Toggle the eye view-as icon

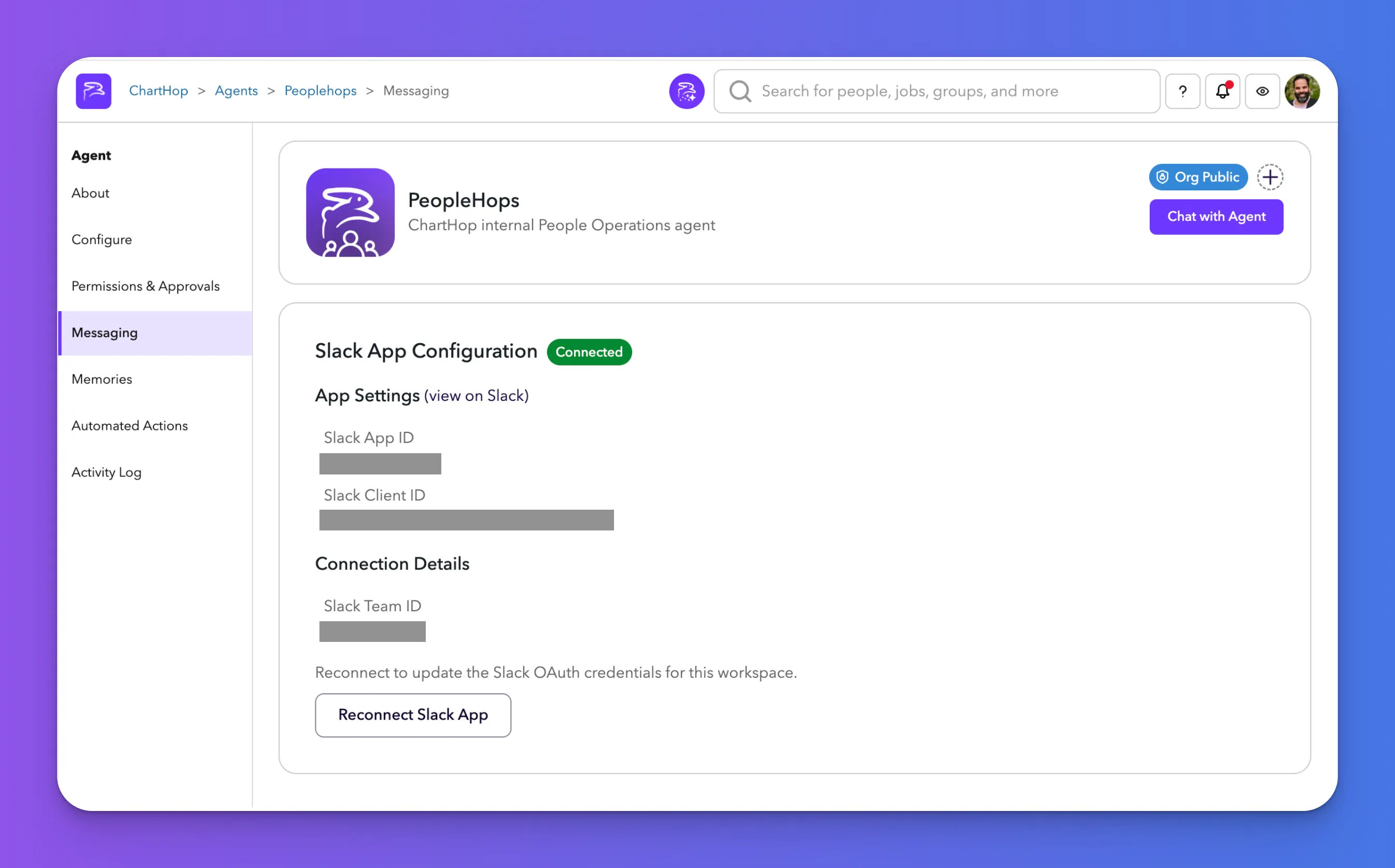[x=1262, y=91]
